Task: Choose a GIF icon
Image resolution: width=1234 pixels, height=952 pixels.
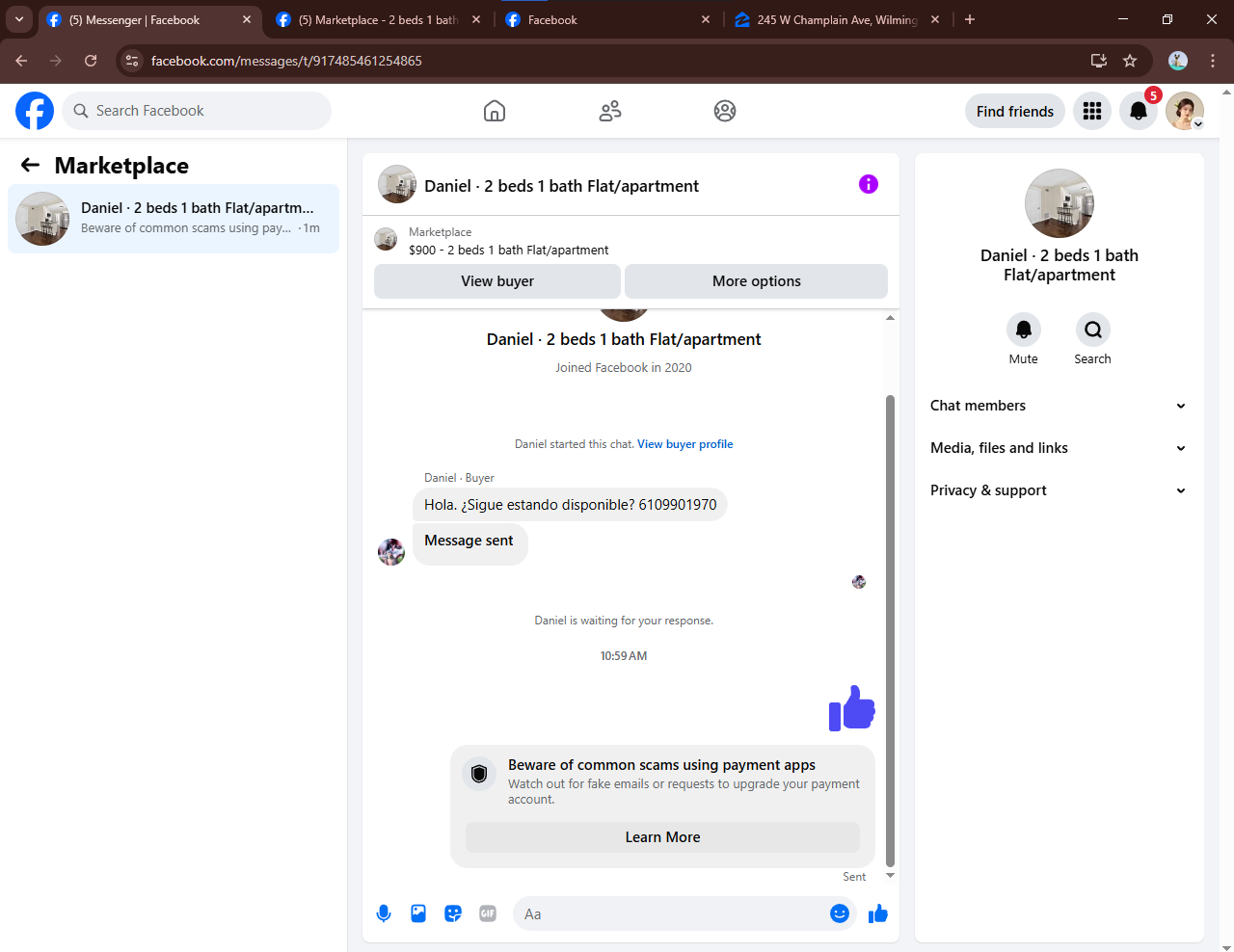Action: click(488, 913)
